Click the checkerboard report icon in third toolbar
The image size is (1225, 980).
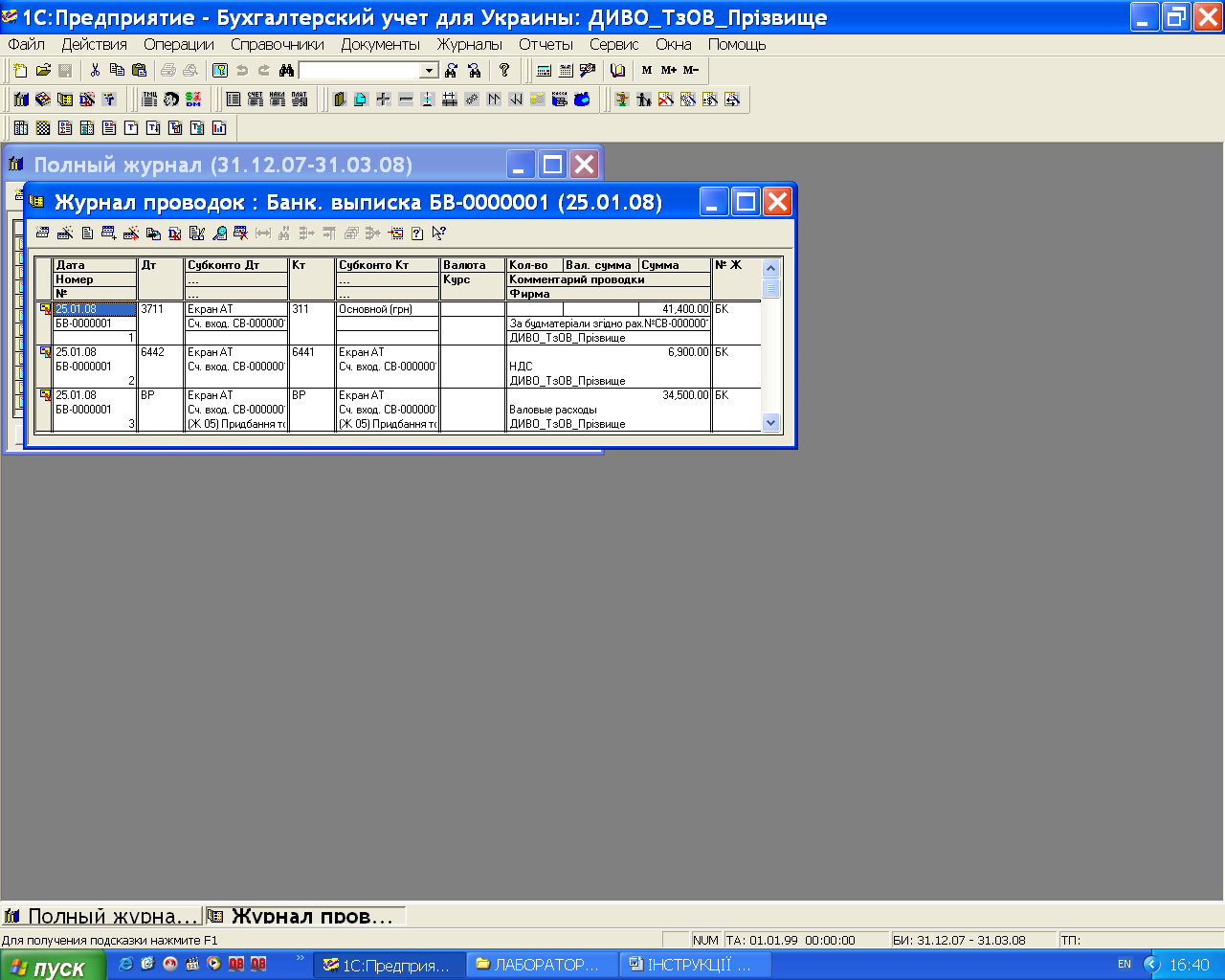click(43, 127)
